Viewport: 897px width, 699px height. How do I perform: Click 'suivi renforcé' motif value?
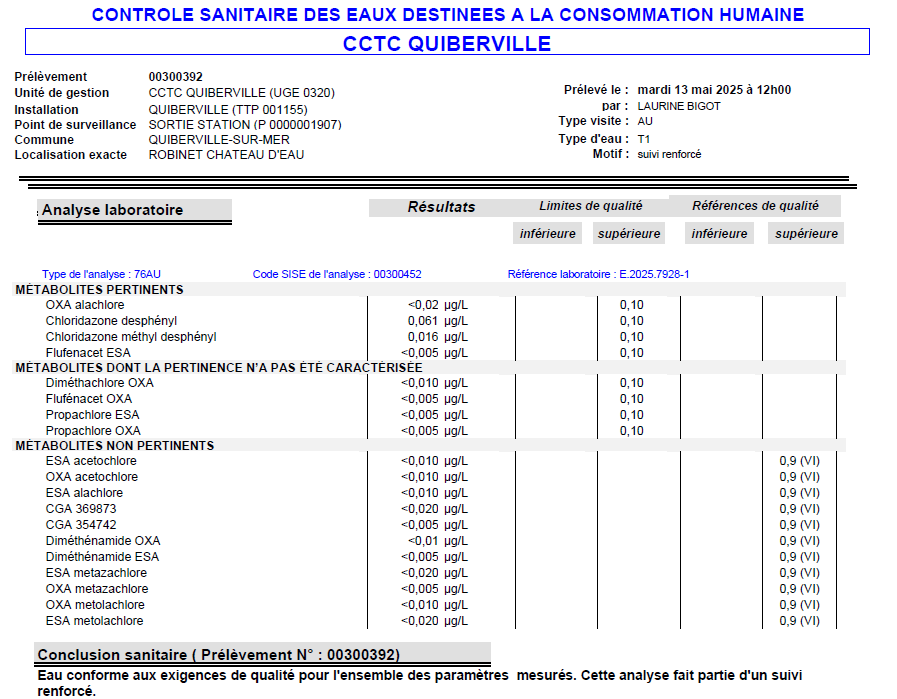[669, 154]
